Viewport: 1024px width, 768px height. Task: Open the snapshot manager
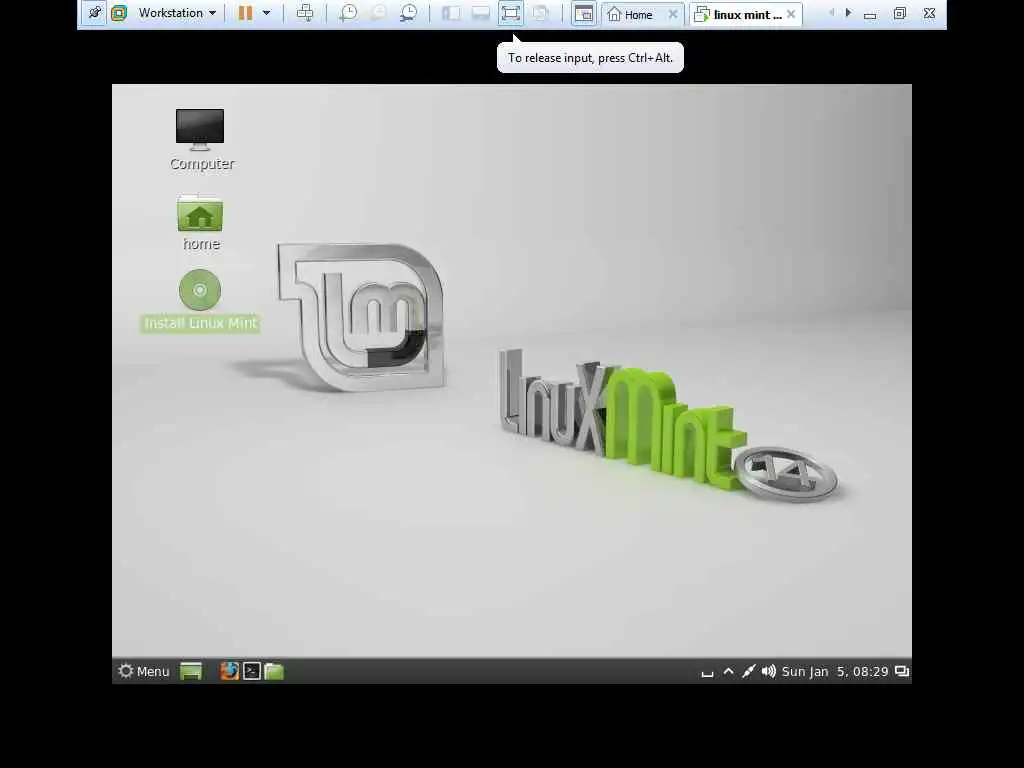pos(409,13)
